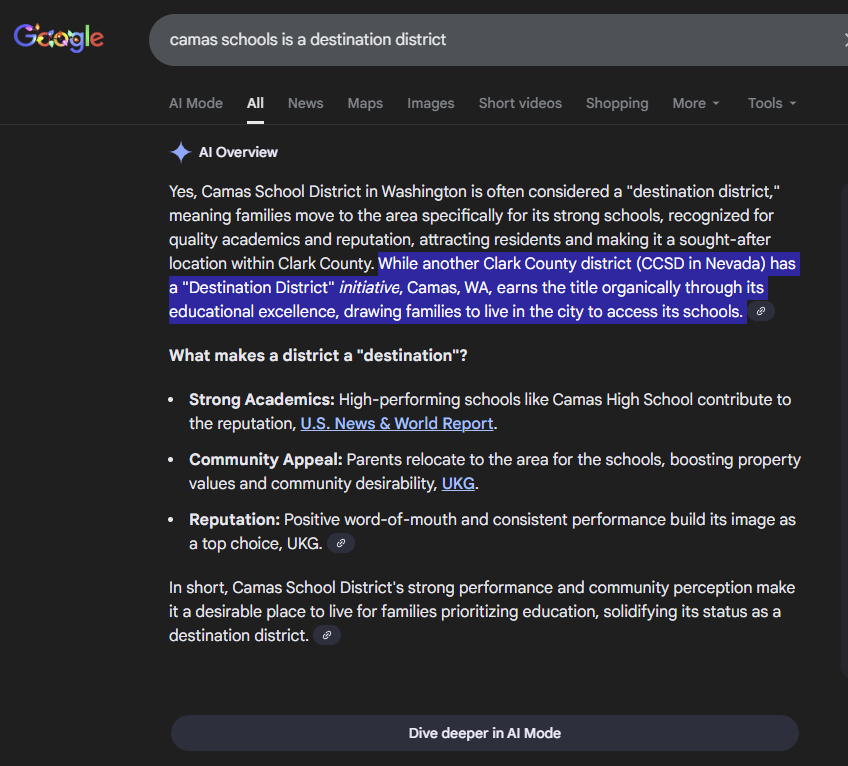
Task: Click the Google logo
Action: 58,37
